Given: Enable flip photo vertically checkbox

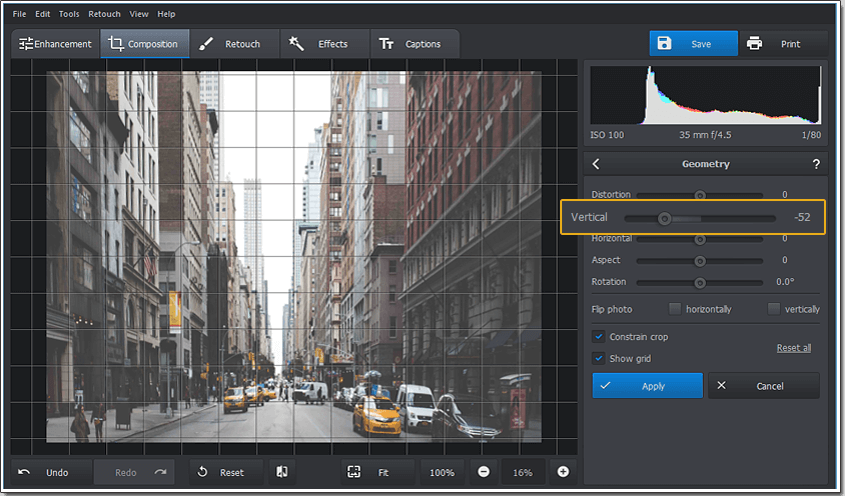Looking at the screenshot, I should (x=773, y=308).
